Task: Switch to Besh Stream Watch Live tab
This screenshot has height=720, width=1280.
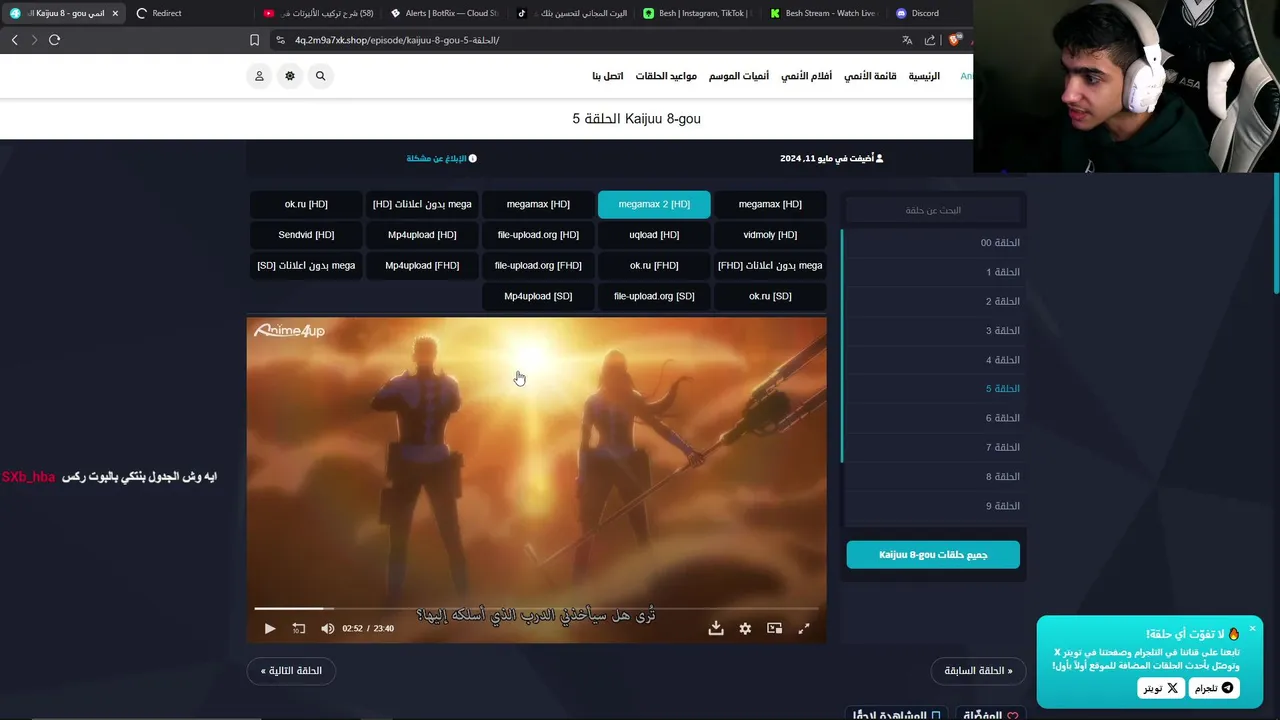Action: click(824, 13)
